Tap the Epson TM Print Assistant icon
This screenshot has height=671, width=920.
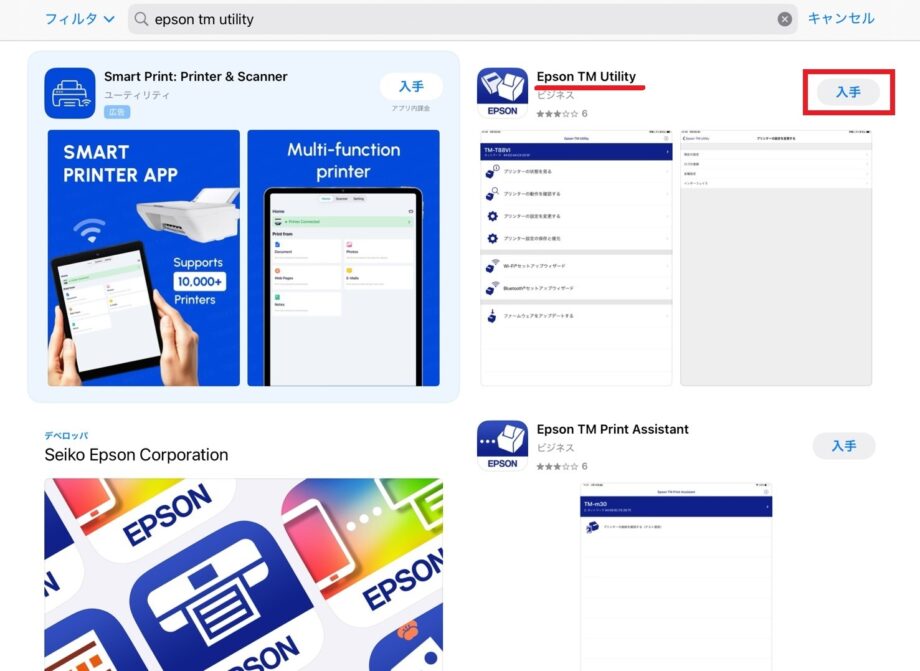(502, 445)
